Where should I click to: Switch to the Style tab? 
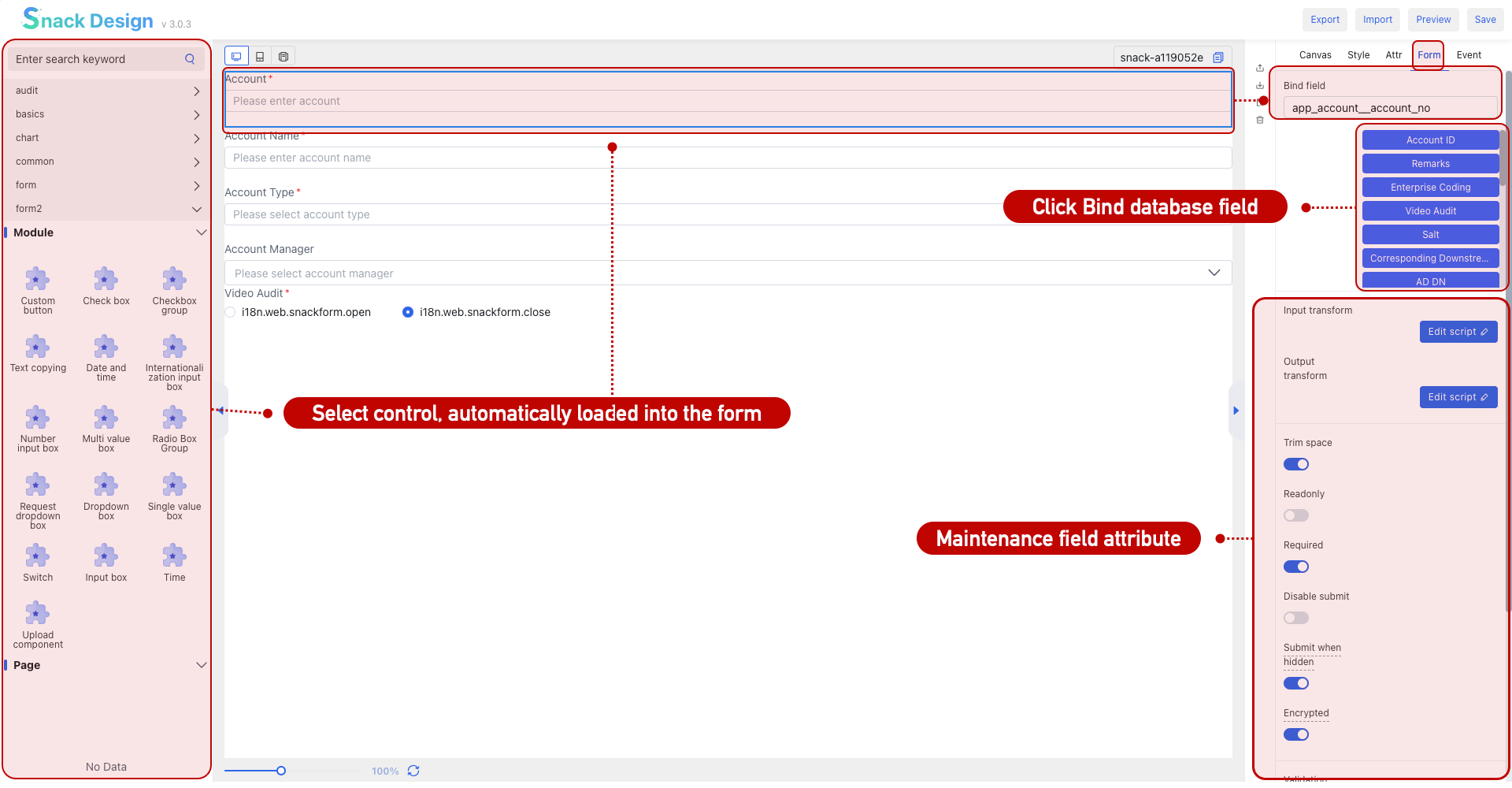[x=1358, y=55]
